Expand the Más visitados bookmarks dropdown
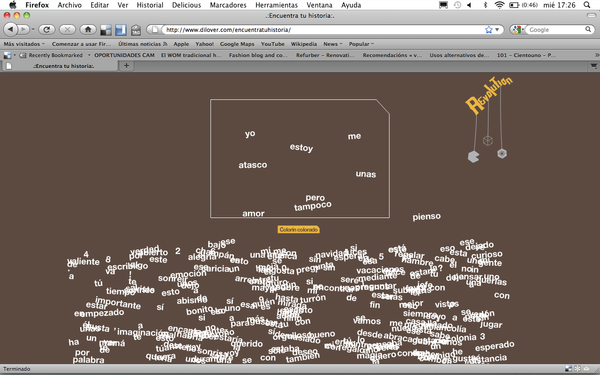Viewport: 600px width, 375px height. (24, 44)
